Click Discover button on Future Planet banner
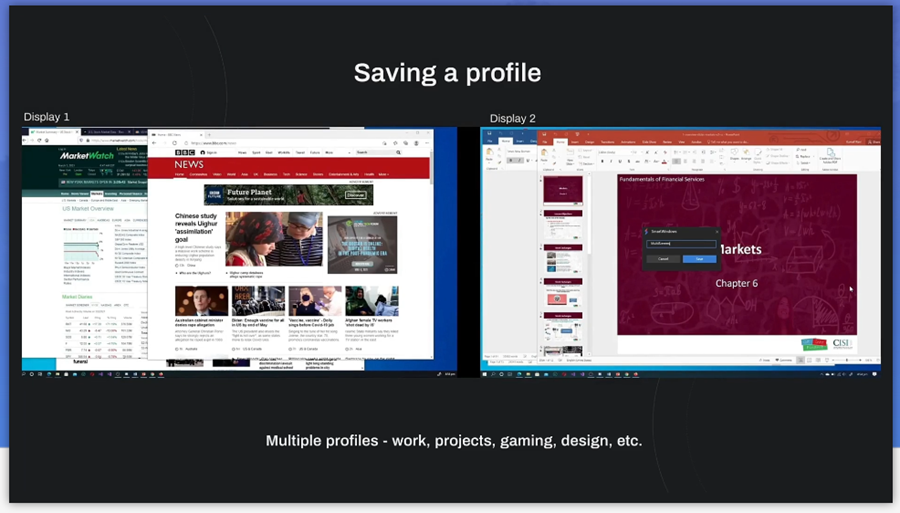Image resolution: width=900 pixels, height=513 pixels. coord(355,195)
